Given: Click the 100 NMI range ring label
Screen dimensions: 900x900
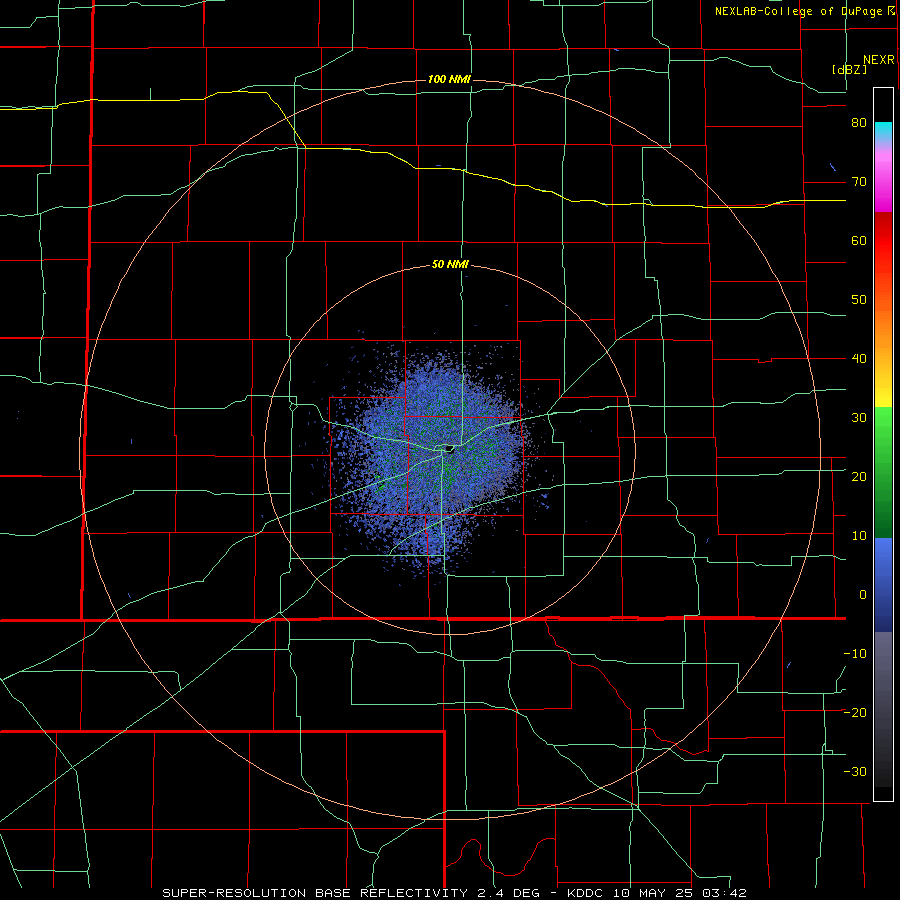Looking at the screenshot, I should click(449, 79).
